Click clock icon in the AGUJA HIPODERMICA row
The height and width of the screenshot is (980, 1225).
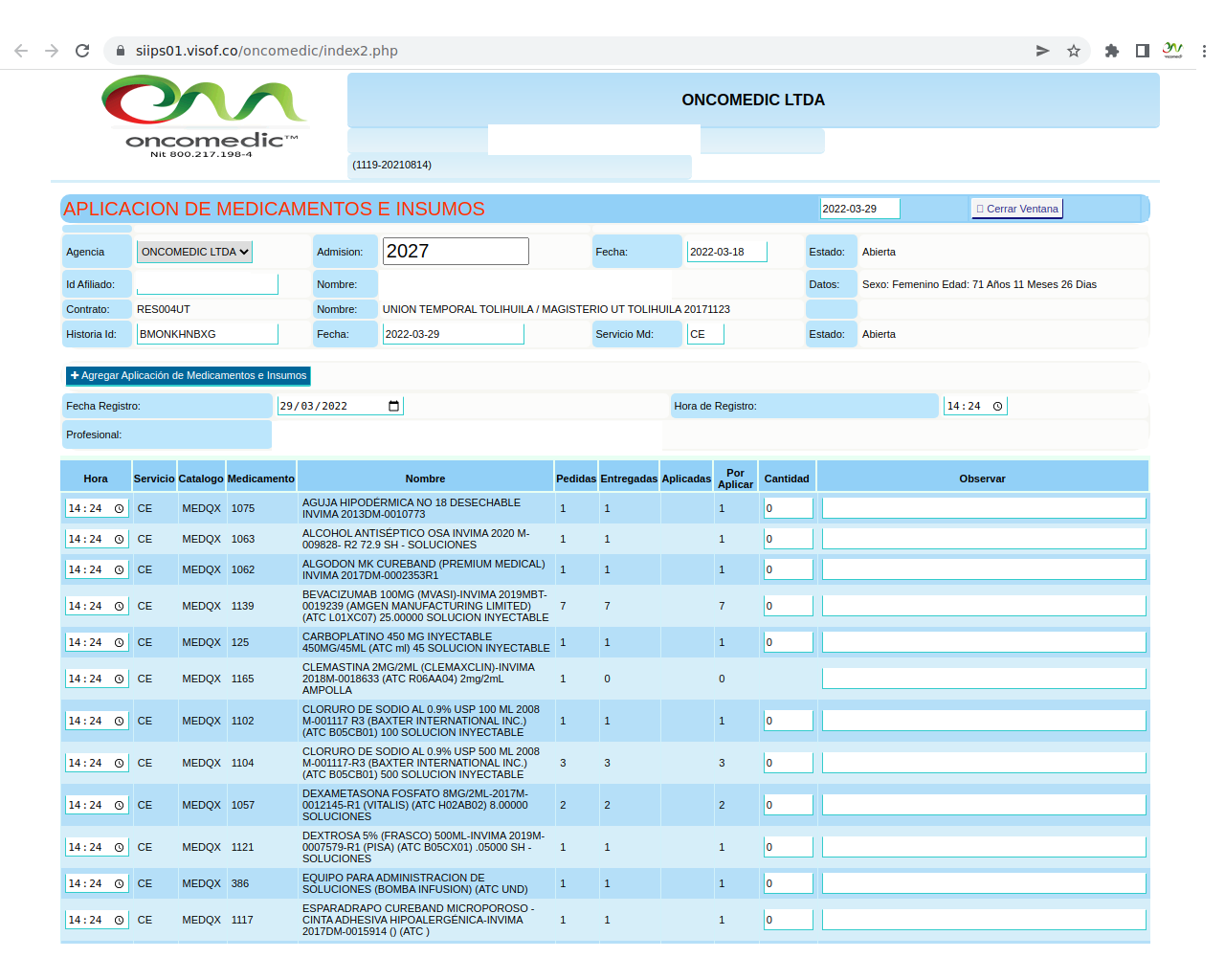[x=119, y=508]
